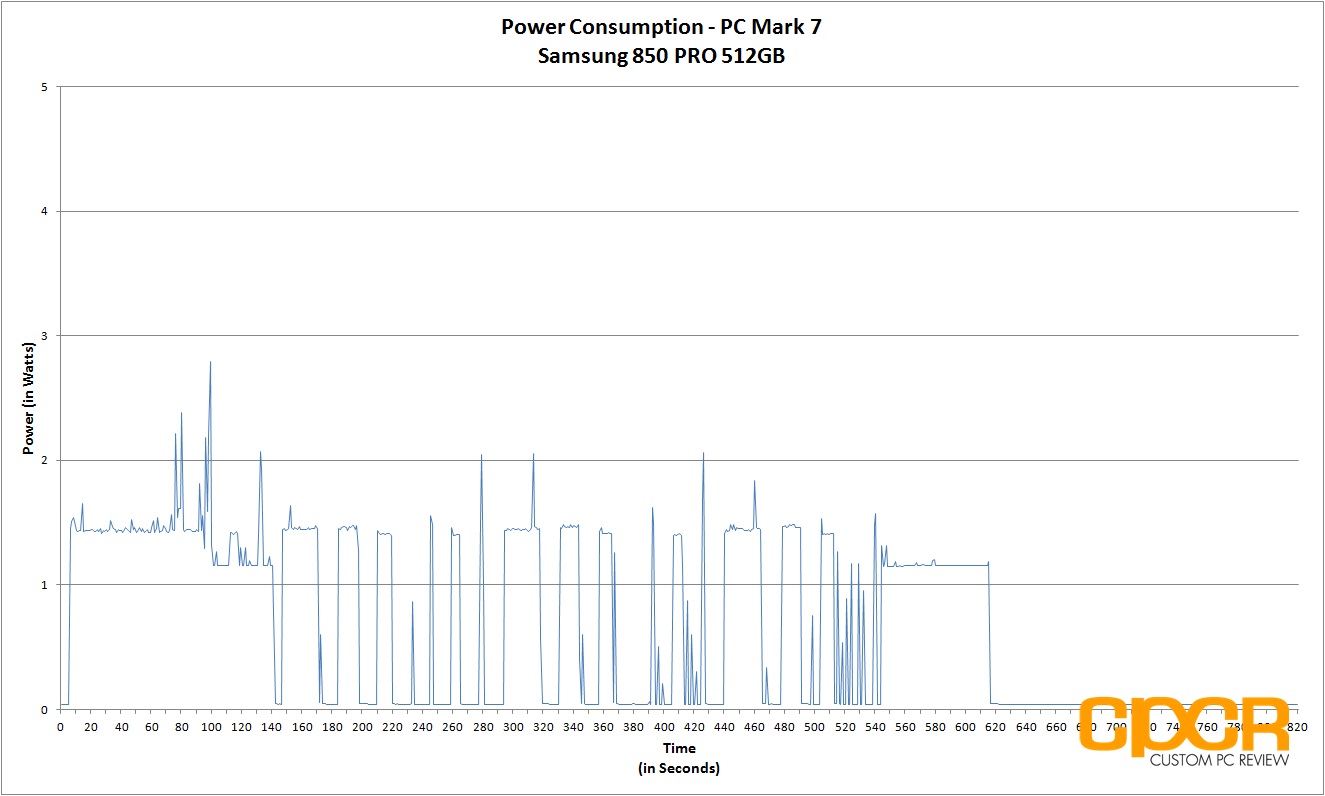
Task: Click the "Power (in Watts)" axis label
Action: click(28, 397)
